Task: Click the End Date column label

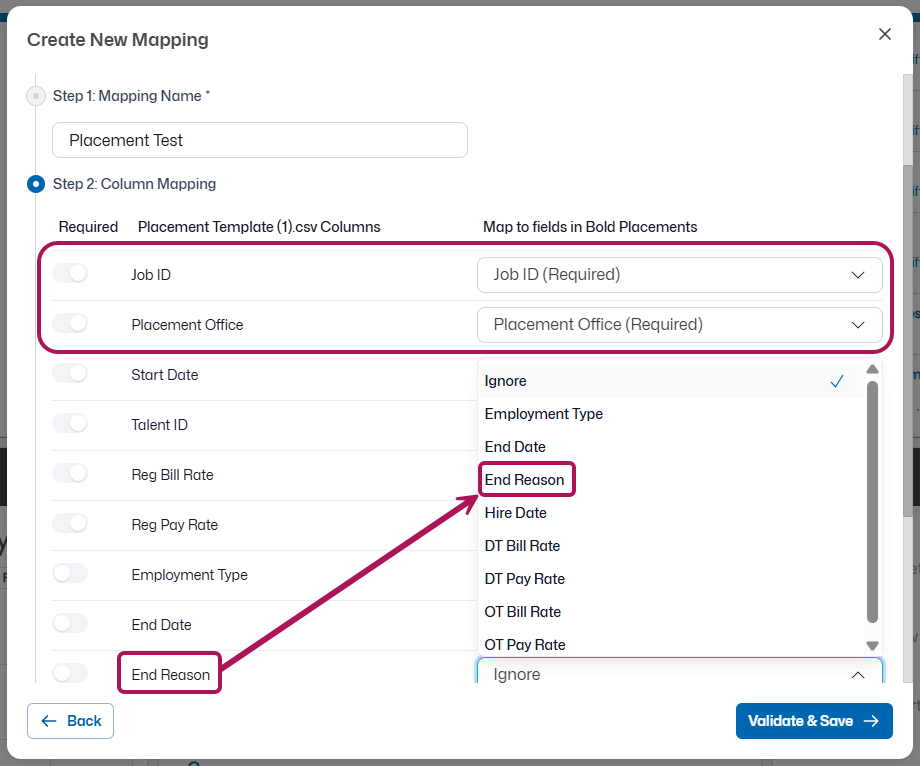Action: (161, 625)
